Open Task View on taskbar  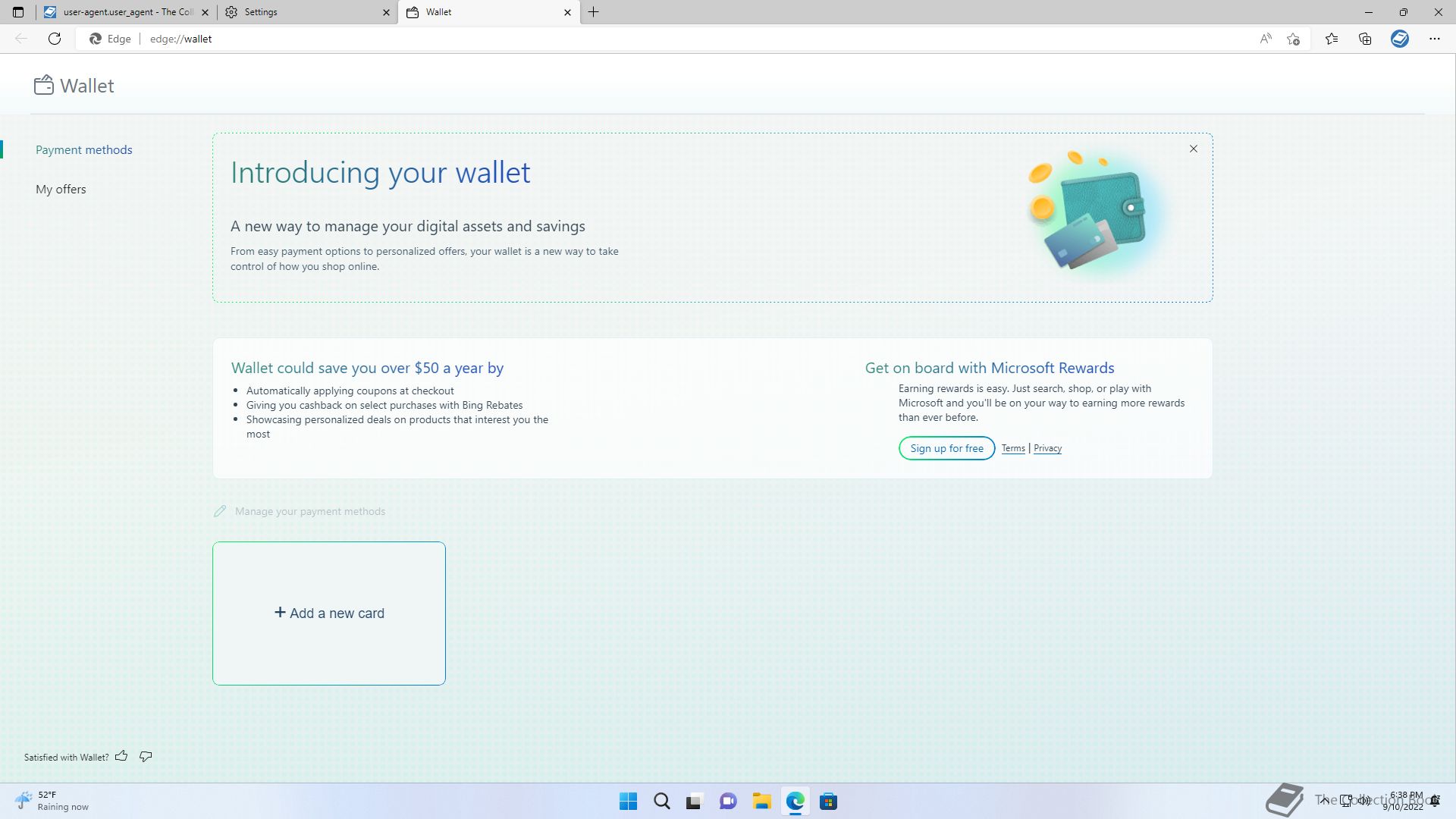coord(695,801)
